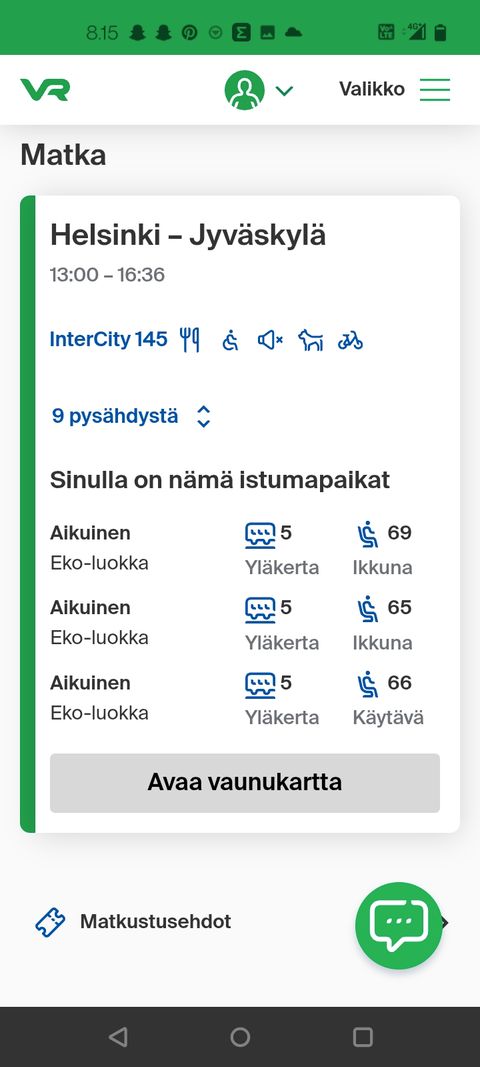Tap the wagon icon for seat 69
480x1067 pixels.
click(260, 535)
